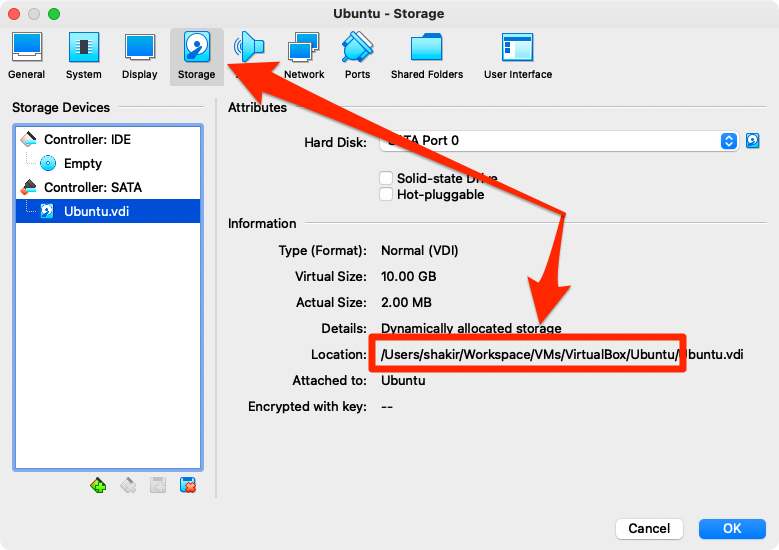Select the Empty optical drive entry
This screenshot has width=779, height=550.
coord(82,163)
